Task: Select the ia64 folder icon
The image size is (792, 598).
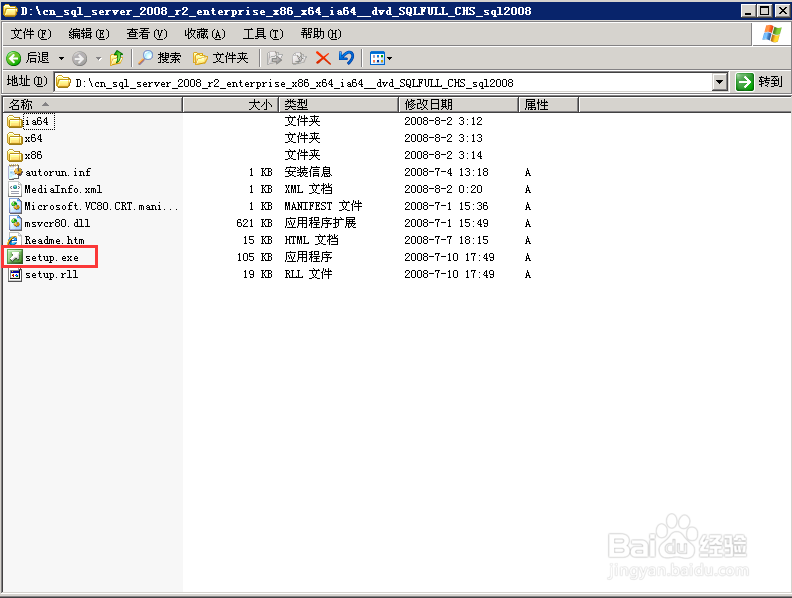Action: coord(15,122)
